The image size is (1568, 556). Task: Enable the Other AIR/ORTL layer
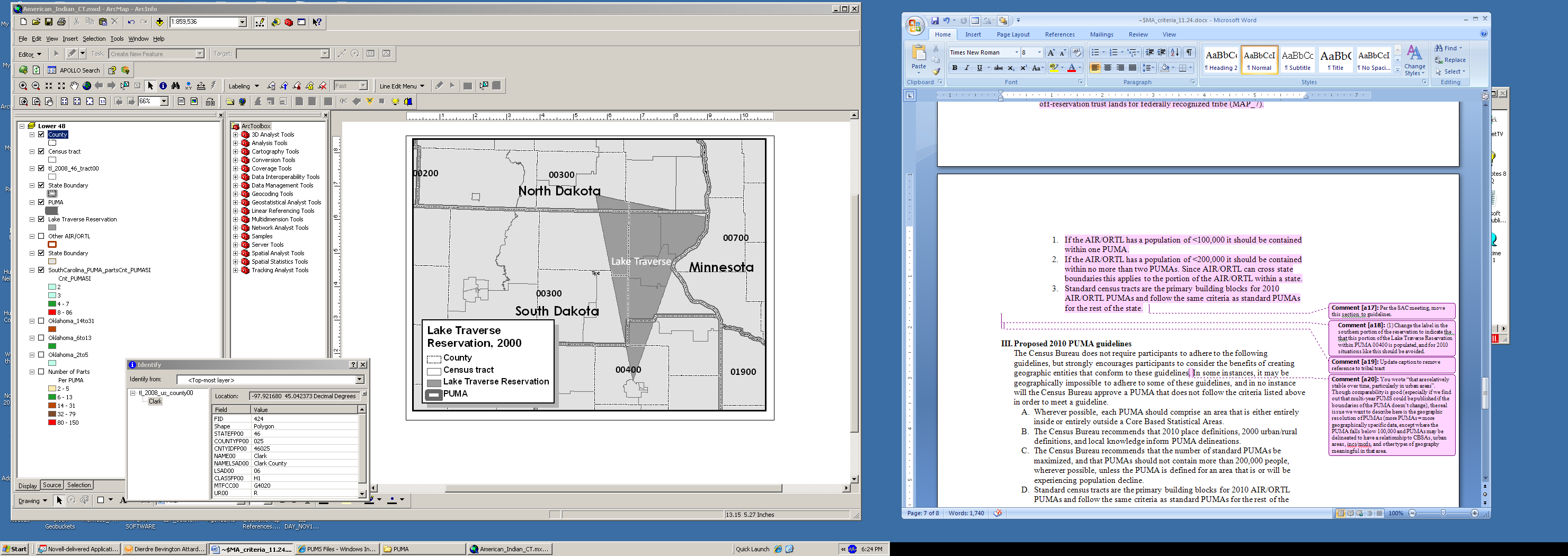point(41,236)
